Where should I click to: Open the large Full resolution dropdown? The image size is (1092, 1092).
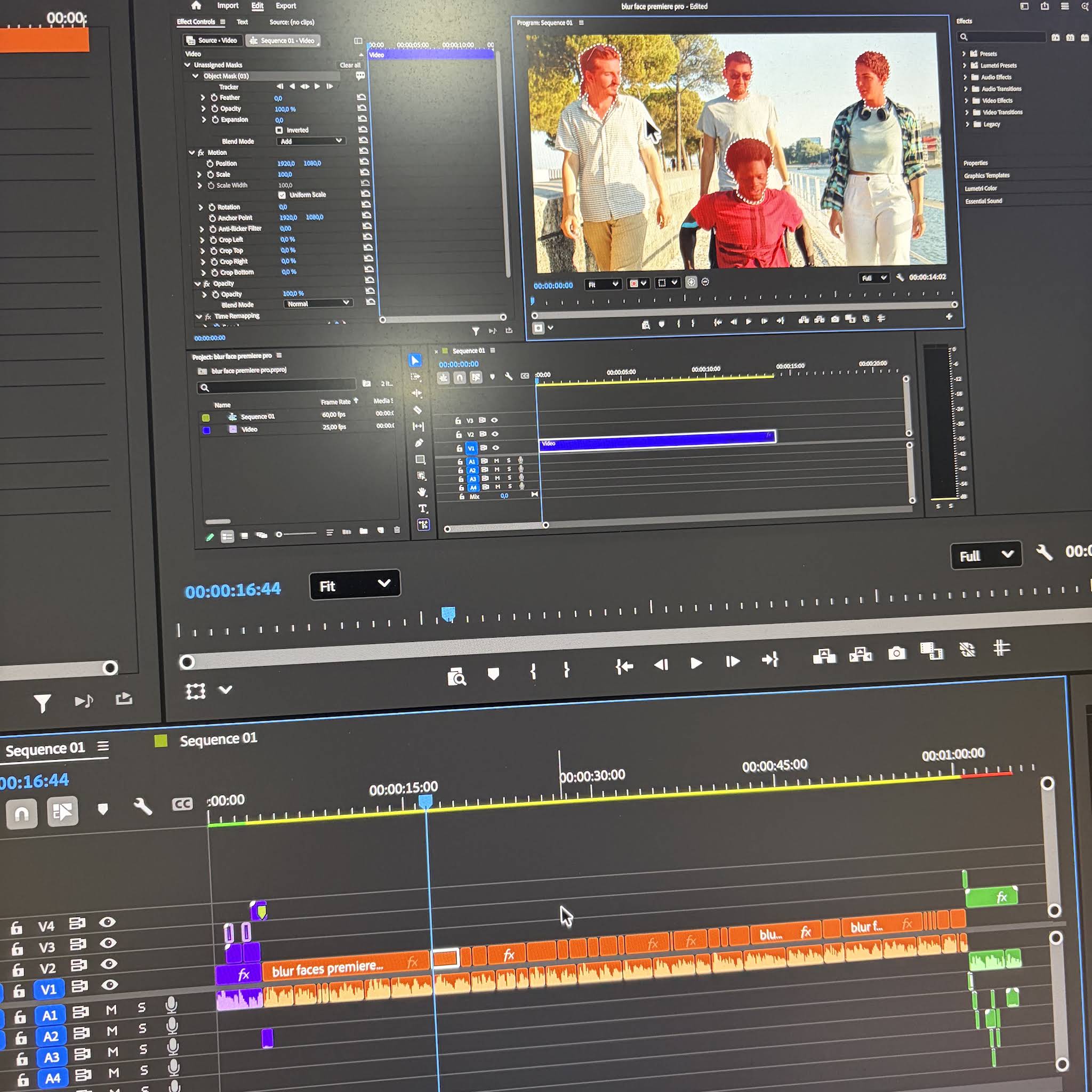click(x=986, y=556)
